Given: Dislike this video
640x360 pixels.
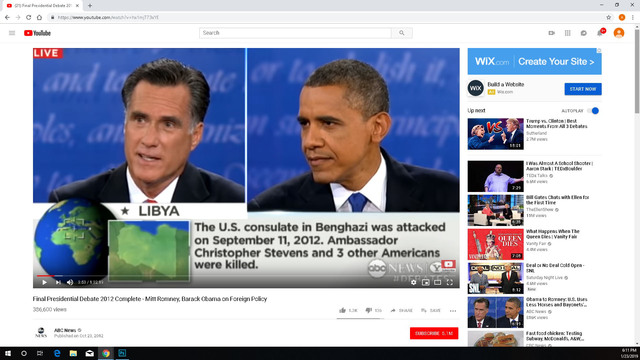Looking at the screenshot, I should [x=373, y=311].
